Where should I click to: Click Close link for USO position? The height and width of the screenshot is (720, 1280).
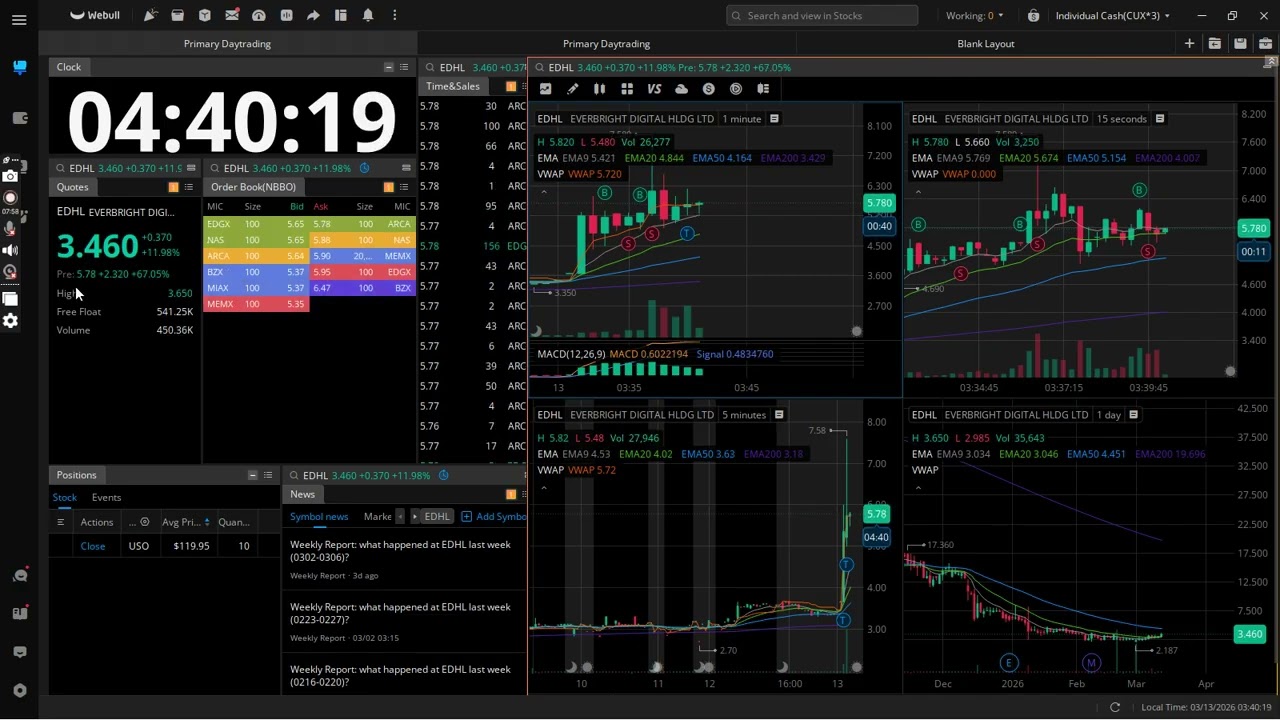pos(93,546)
